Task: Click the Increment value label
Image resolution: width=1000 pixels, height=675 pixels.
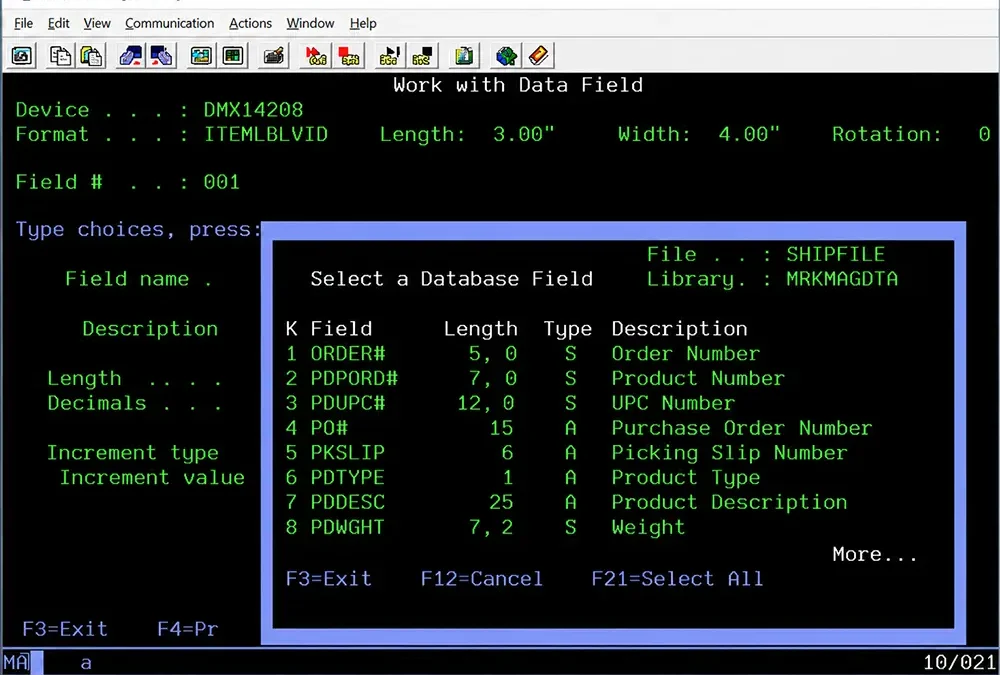Action: tap(152, 478)
